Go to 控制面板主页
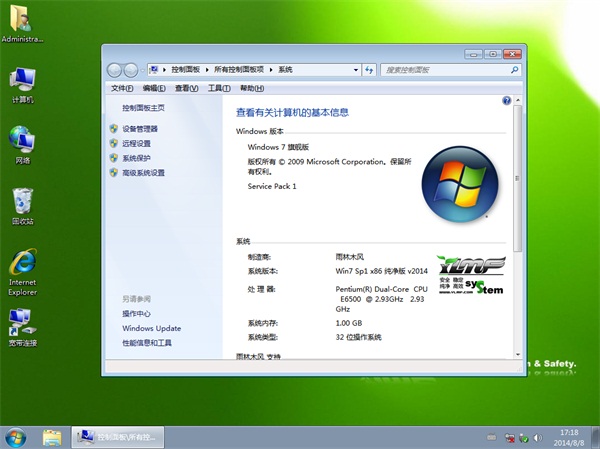Image resolution: width=600 pixels, height=449 pixels. pyautogui.click(x=143, y=108)
